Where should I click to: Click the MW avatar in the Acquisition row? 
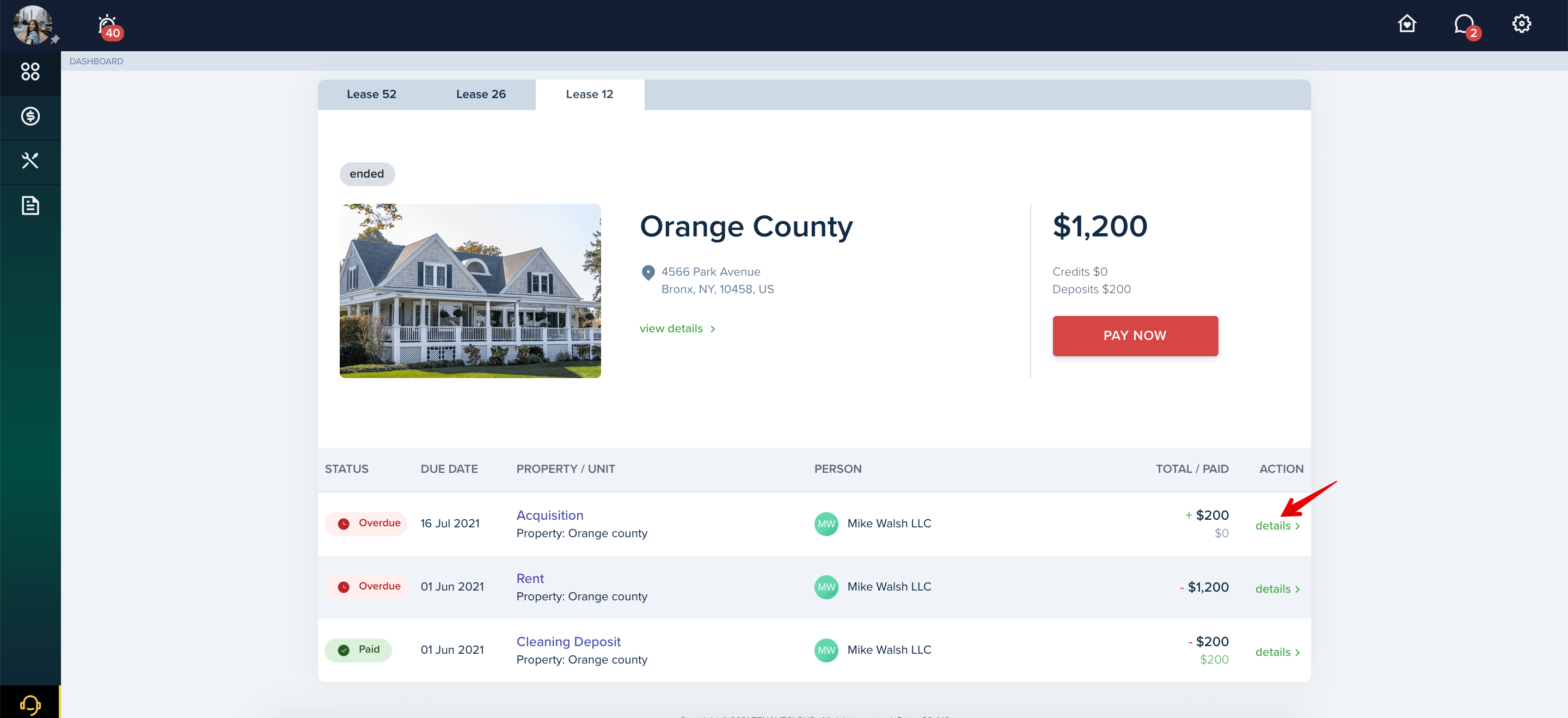[826, 524]
